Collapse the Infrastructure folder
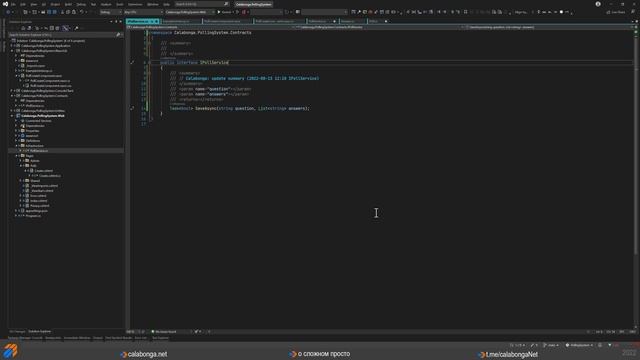Image resolution: width=640 pixels, height=360 pixels. (17, 146)
